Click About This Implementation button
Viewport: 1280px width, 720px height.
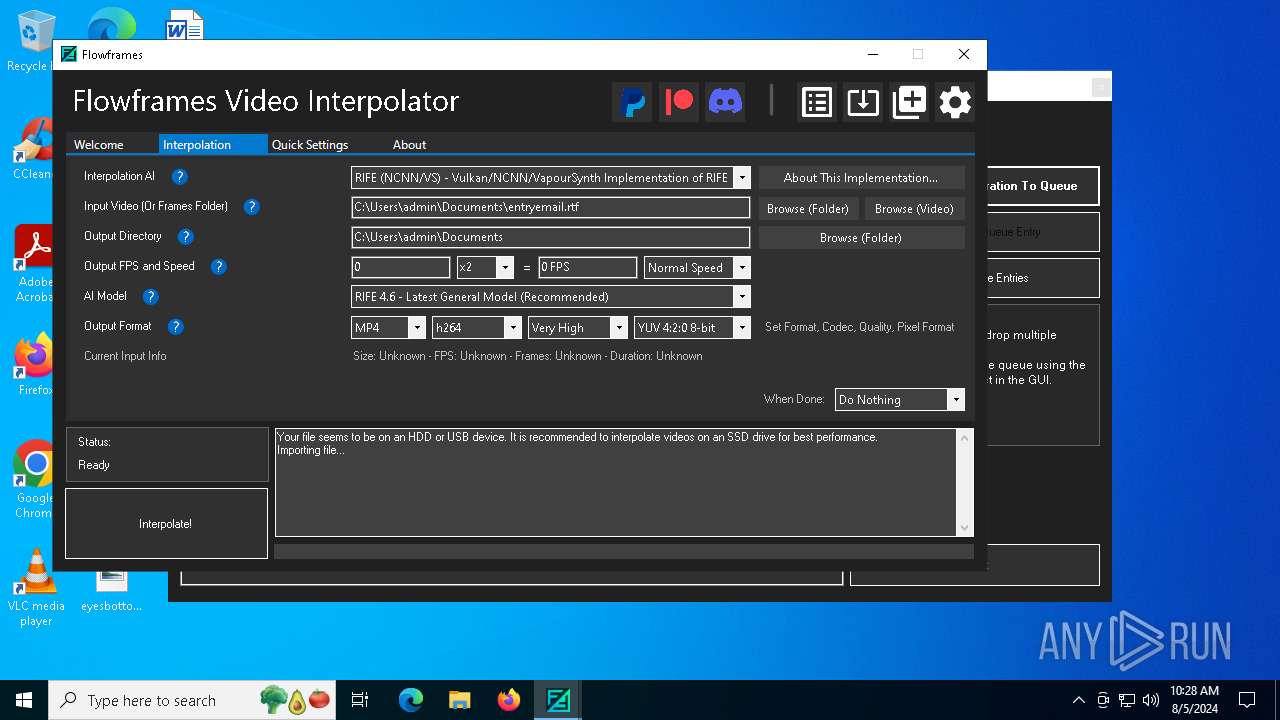(861, 178)
